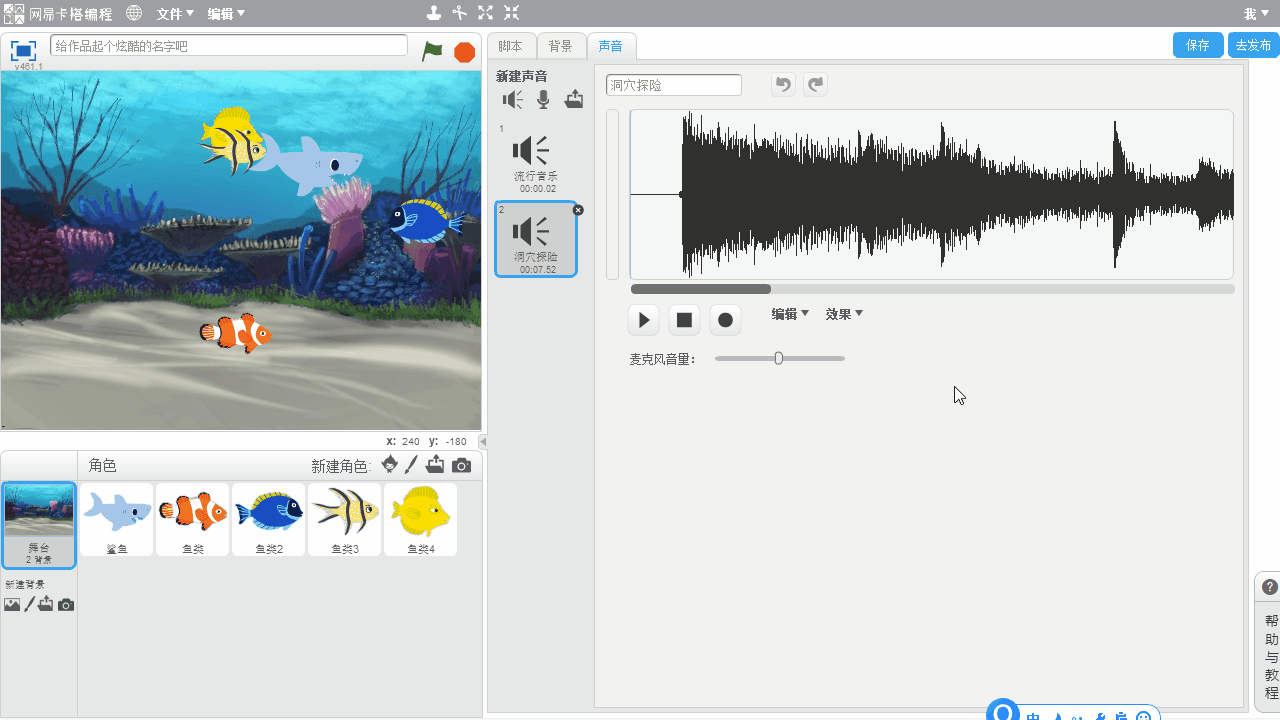Open the globe language selector
Viewport: 1280px width, 720px height.
click(x=134, y=14)
